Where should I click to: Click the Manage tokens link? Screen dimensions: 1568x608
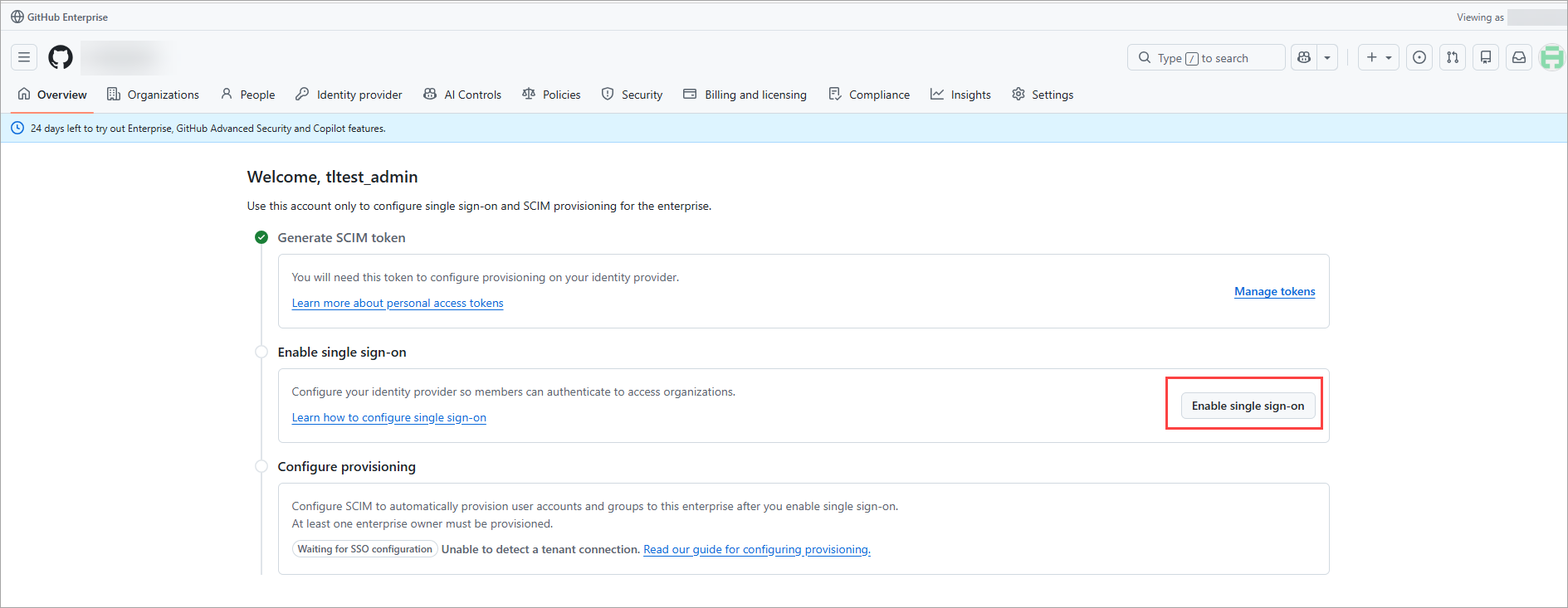pos(1275,291)
